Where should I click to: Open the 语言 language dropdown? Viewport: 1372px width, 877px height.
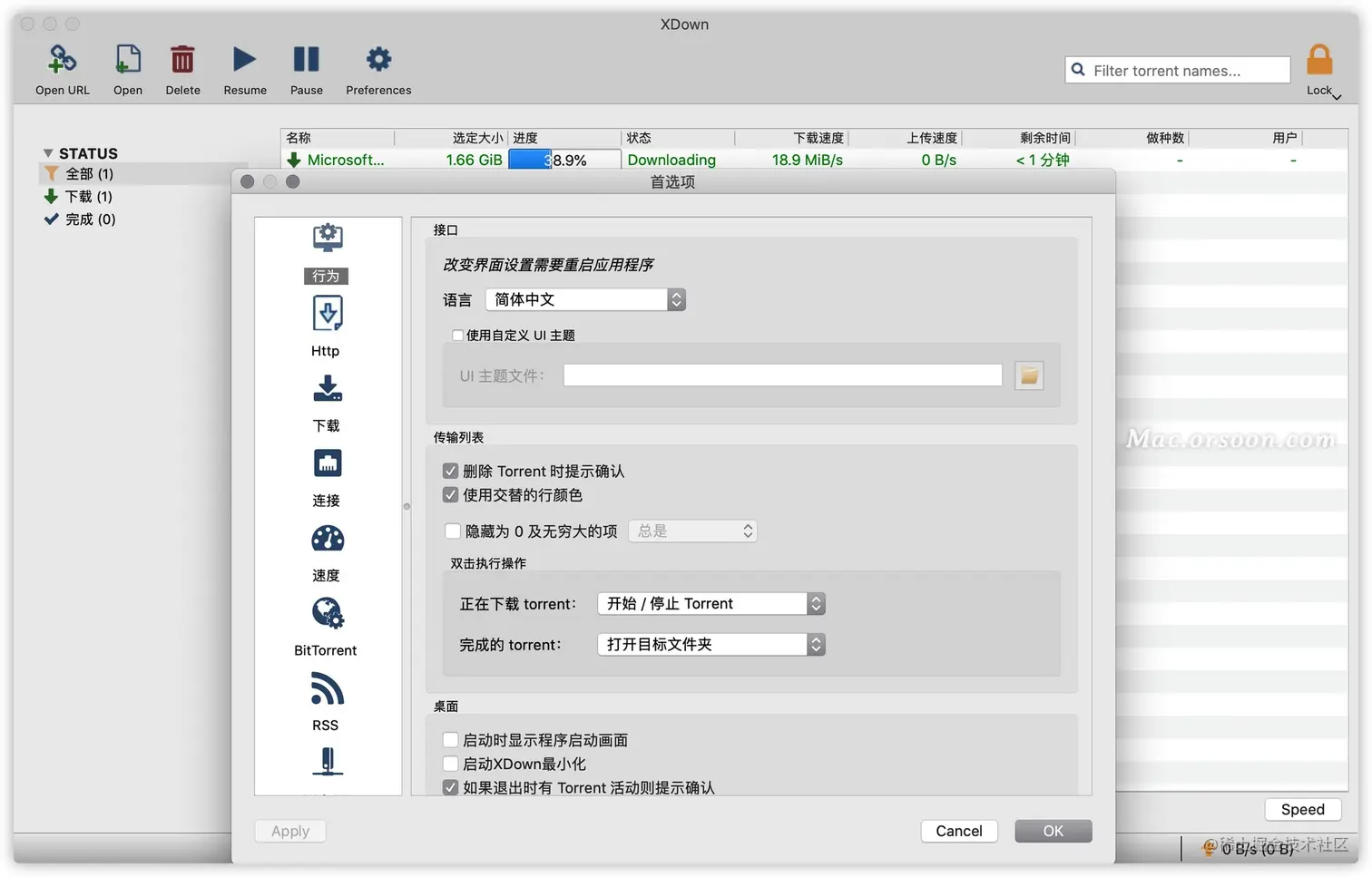click(585, 299)
